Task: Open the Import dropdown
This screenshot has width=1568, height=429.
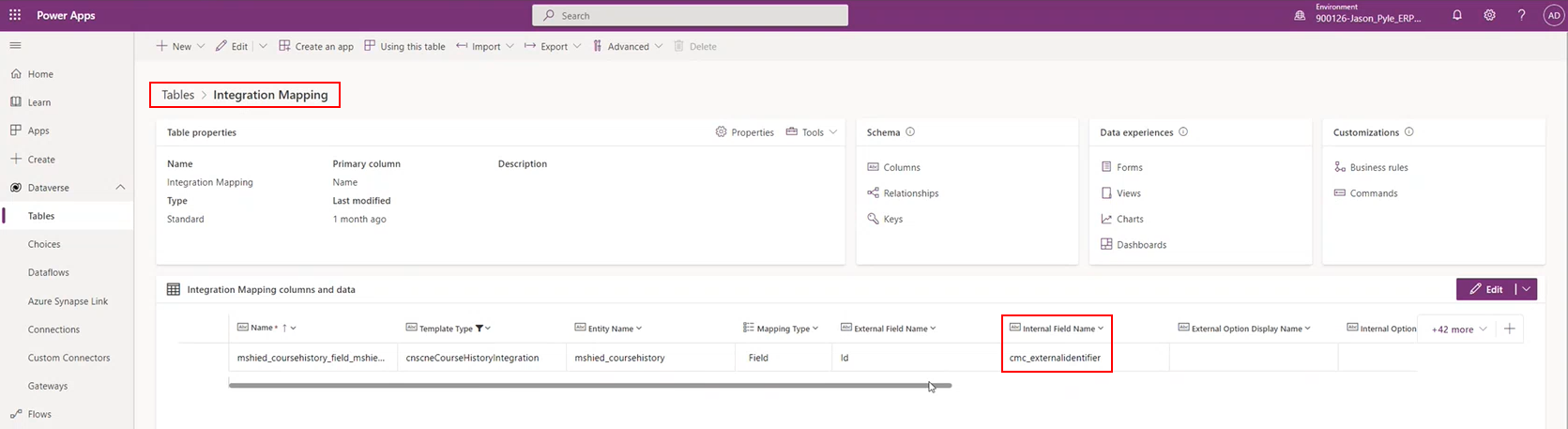Action: (x=485, y=46)
